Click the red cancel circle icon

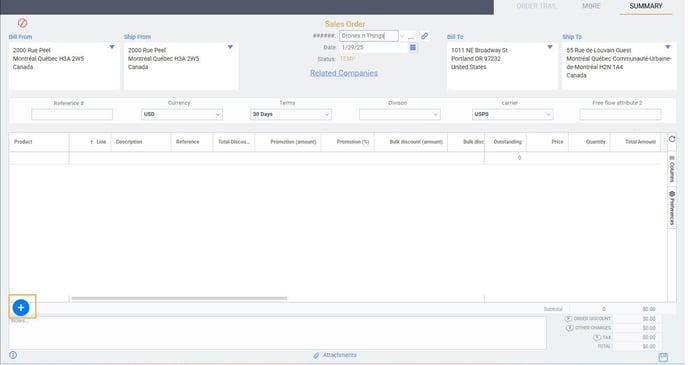click(x=23, y=23)
